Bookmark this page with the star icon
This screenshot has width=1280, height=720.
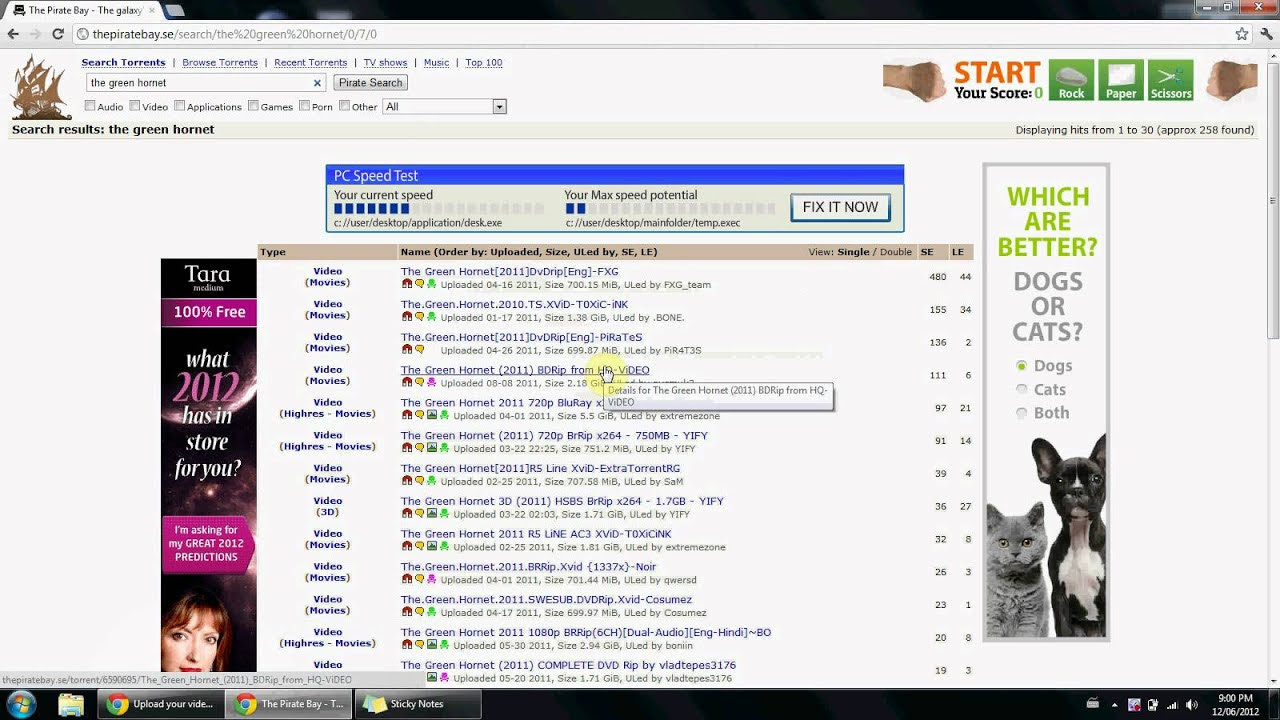pos(1242,34)
